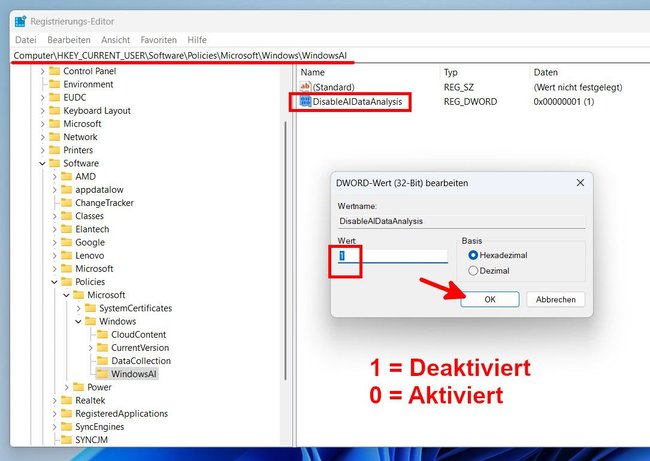Image resolution: width=650 pixels, height=461 pixels.
Task: Collapse the Software tree node
Action: 42,163
